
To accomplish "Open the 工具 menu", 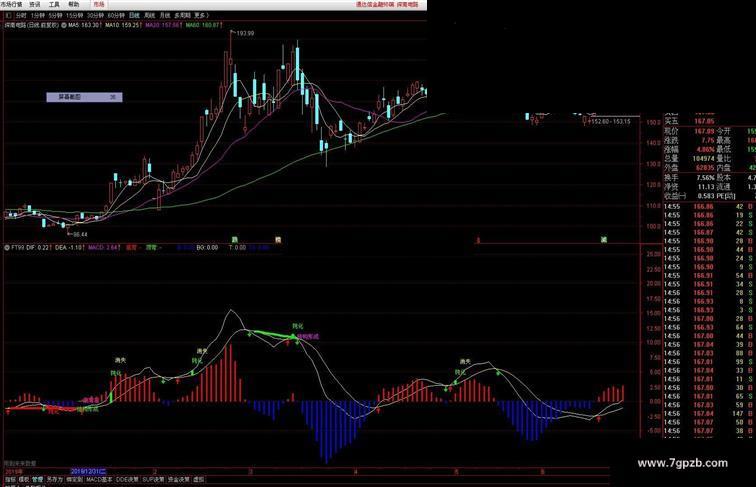I will point(54,4).
